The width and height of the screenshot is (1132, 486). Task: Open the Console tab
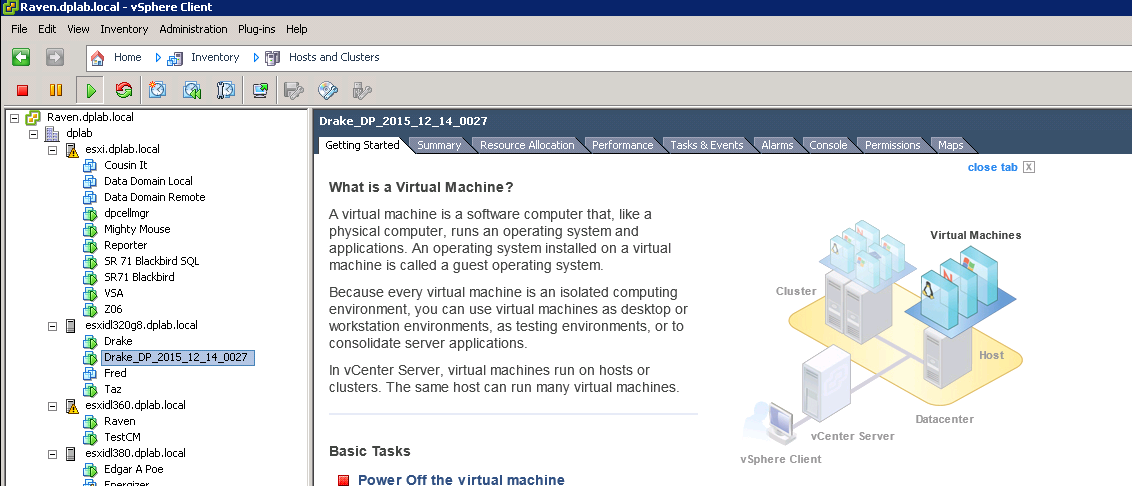[828, 145]
